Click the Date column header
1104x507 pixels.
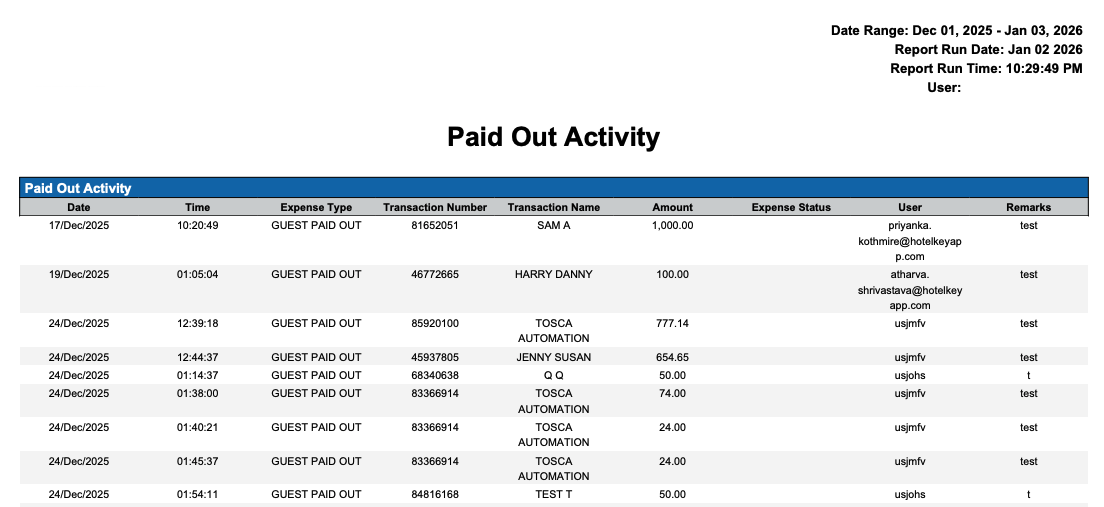click(78, 207)
